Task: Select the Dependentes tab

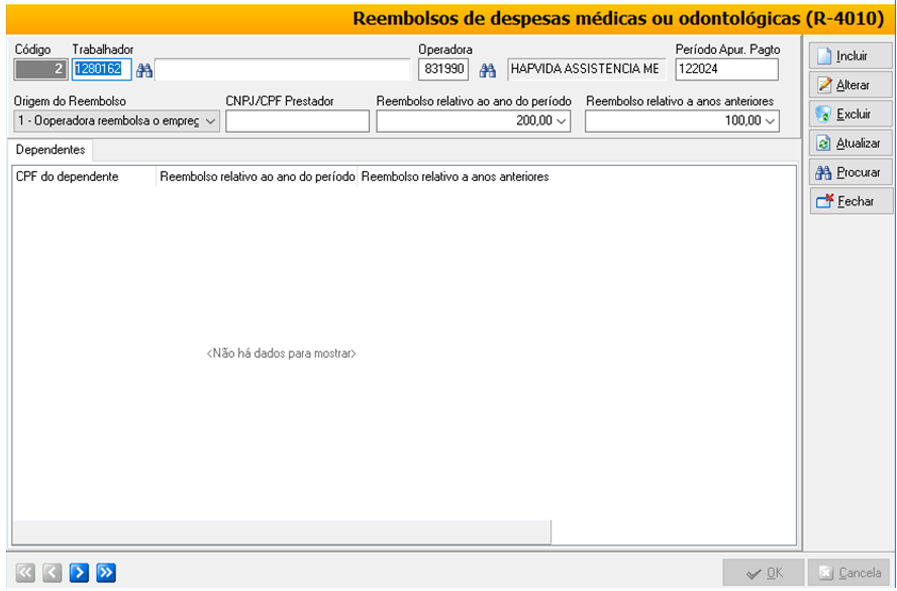Action: 50,150
